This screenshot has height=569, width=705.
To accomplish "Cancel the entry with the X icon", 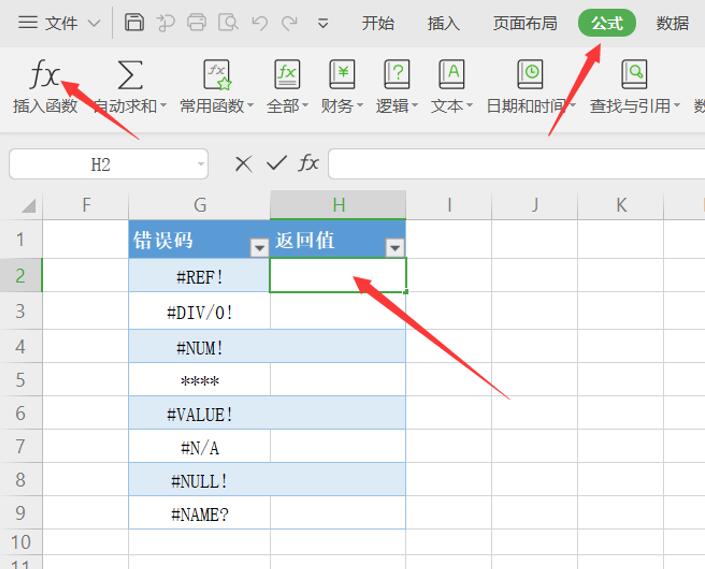I will tap(243, 164).
